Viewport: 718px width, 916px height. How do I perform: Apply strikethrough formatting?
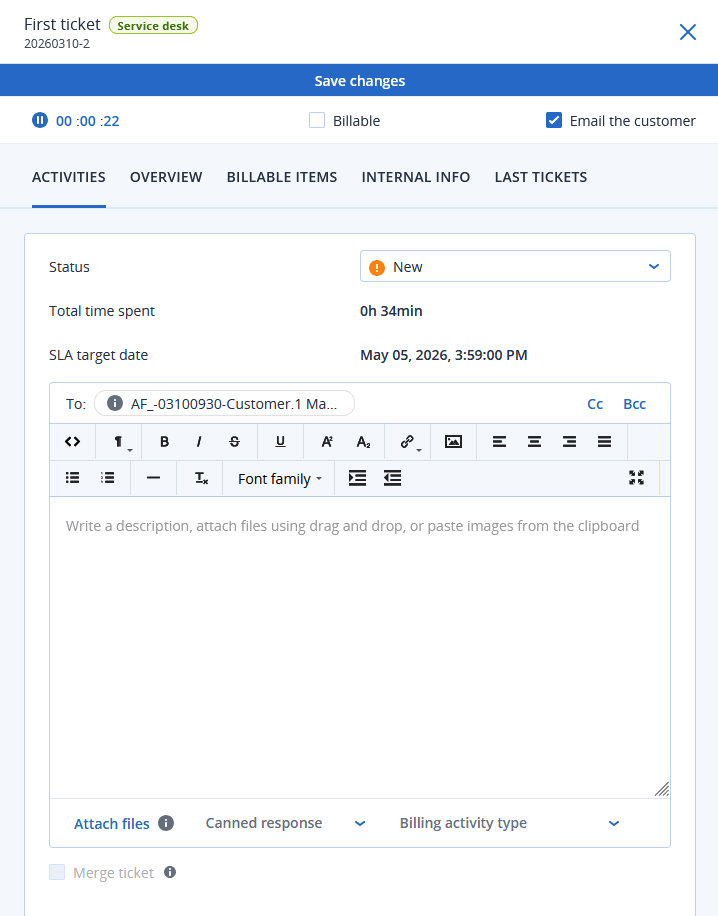[x=234, y=441]
